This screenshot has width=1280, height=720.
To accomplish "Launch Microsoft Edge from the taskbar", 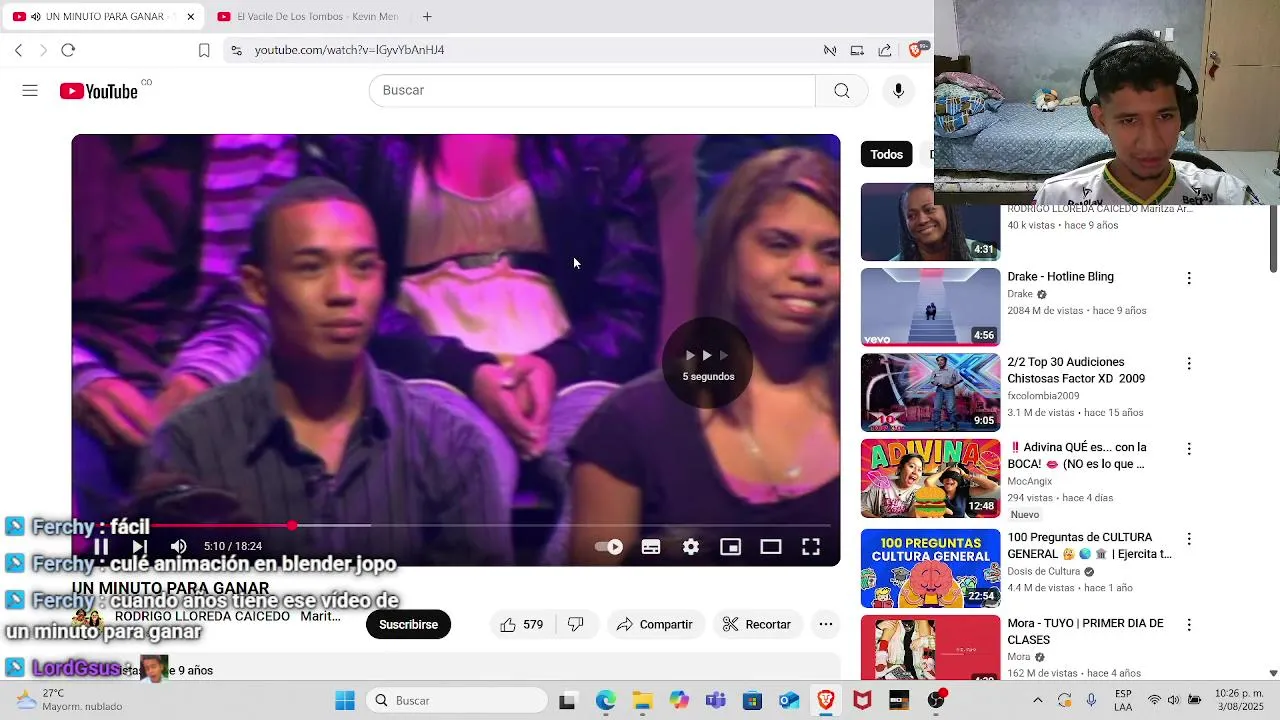I will click(x=606, y=701).
